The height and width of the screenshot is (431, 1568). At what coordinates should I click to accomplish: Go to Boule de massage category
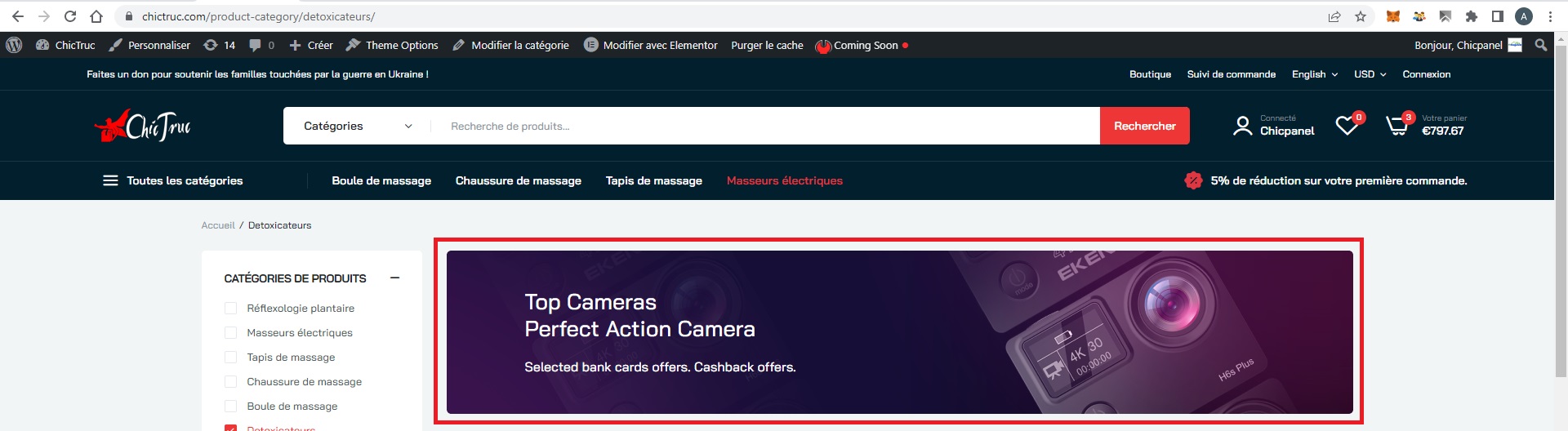pos(381,180)
